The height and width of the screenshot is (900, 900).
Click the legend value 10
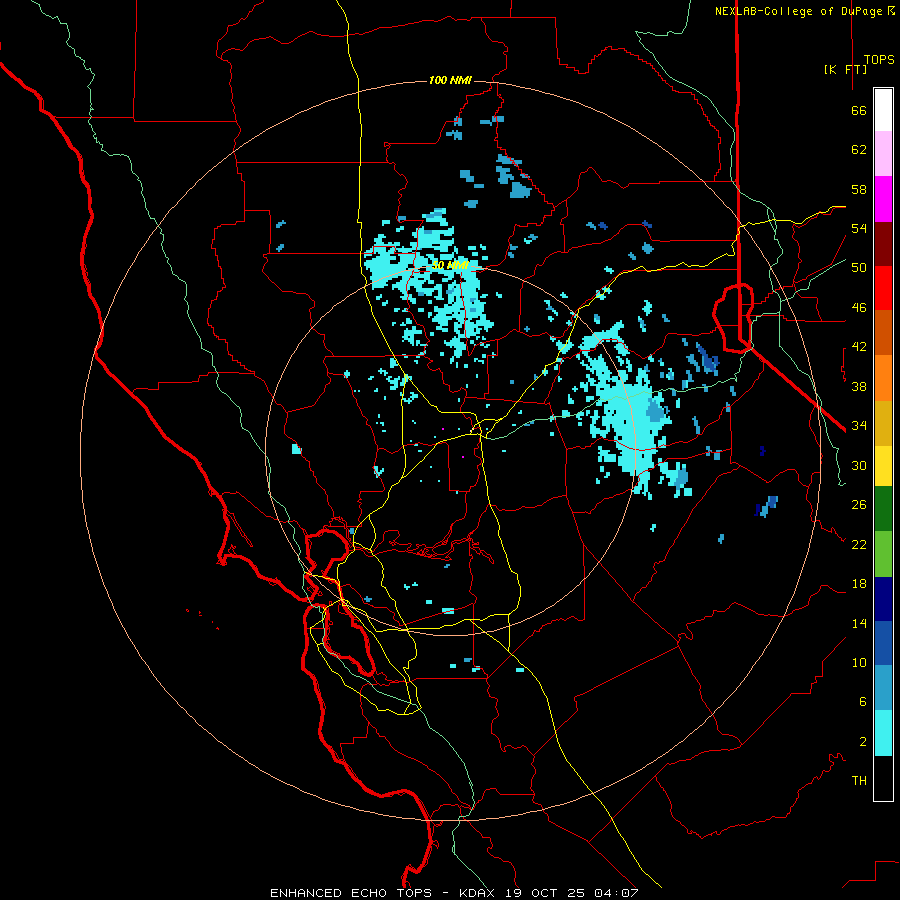(x=859, y=662)
